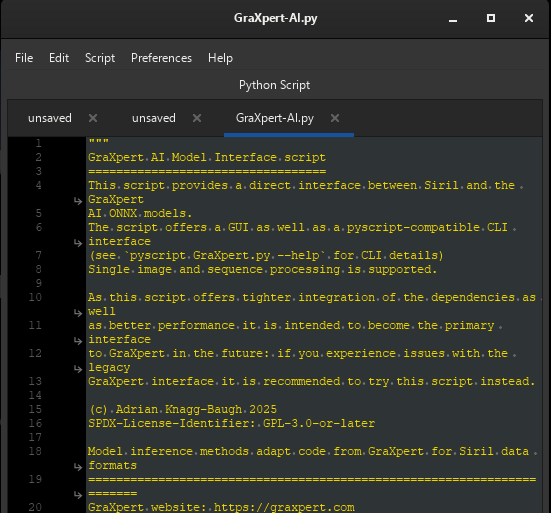Open the Preferences menu
551x513 pixels.
(161, 58)
